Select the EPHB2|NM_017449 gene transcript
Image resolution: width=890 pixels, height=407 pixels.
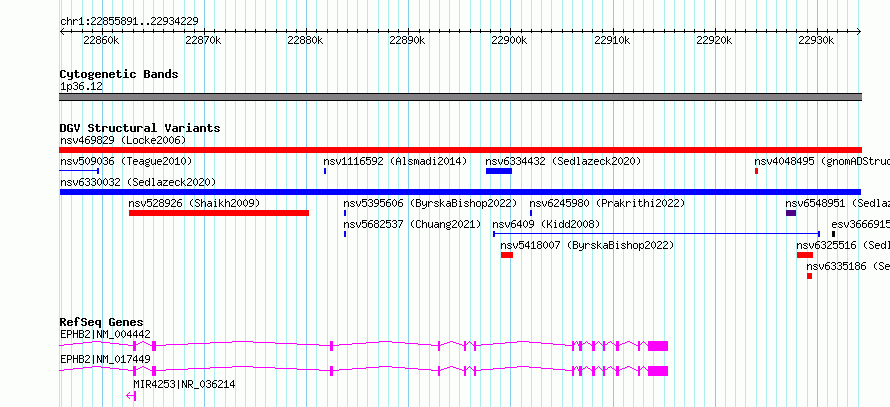pos(364,371)
